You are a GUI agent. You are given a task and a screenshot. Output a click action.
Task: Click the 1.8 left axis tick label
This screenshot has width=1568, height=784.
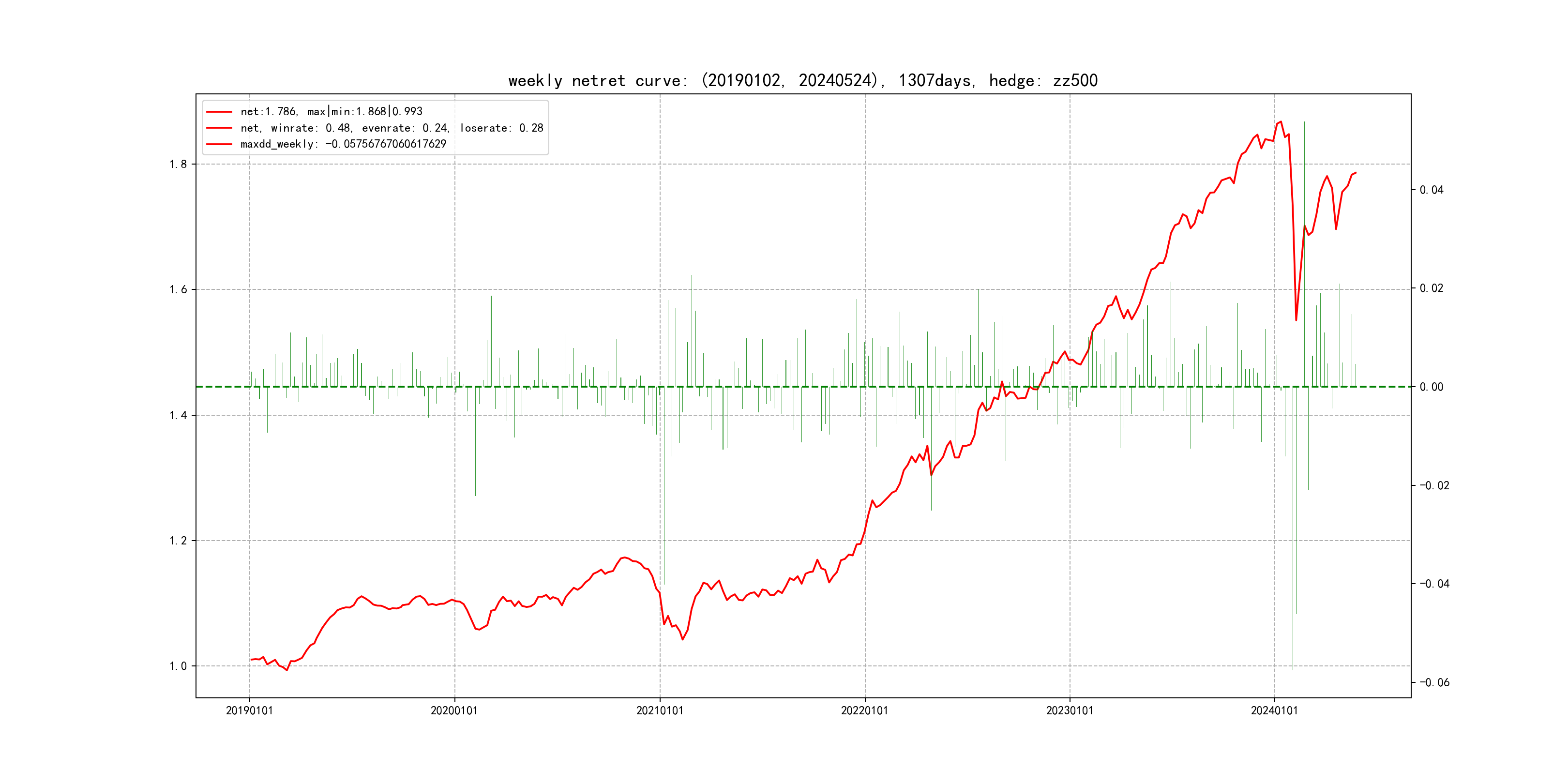[178, 165]
